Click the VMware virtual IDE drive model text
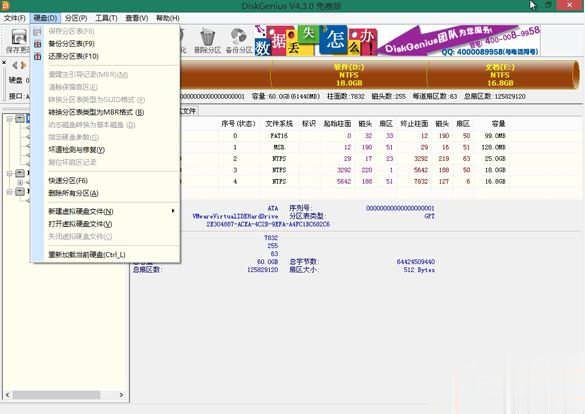The height and width of the screenshot is (414, 585). coord(235,216)
